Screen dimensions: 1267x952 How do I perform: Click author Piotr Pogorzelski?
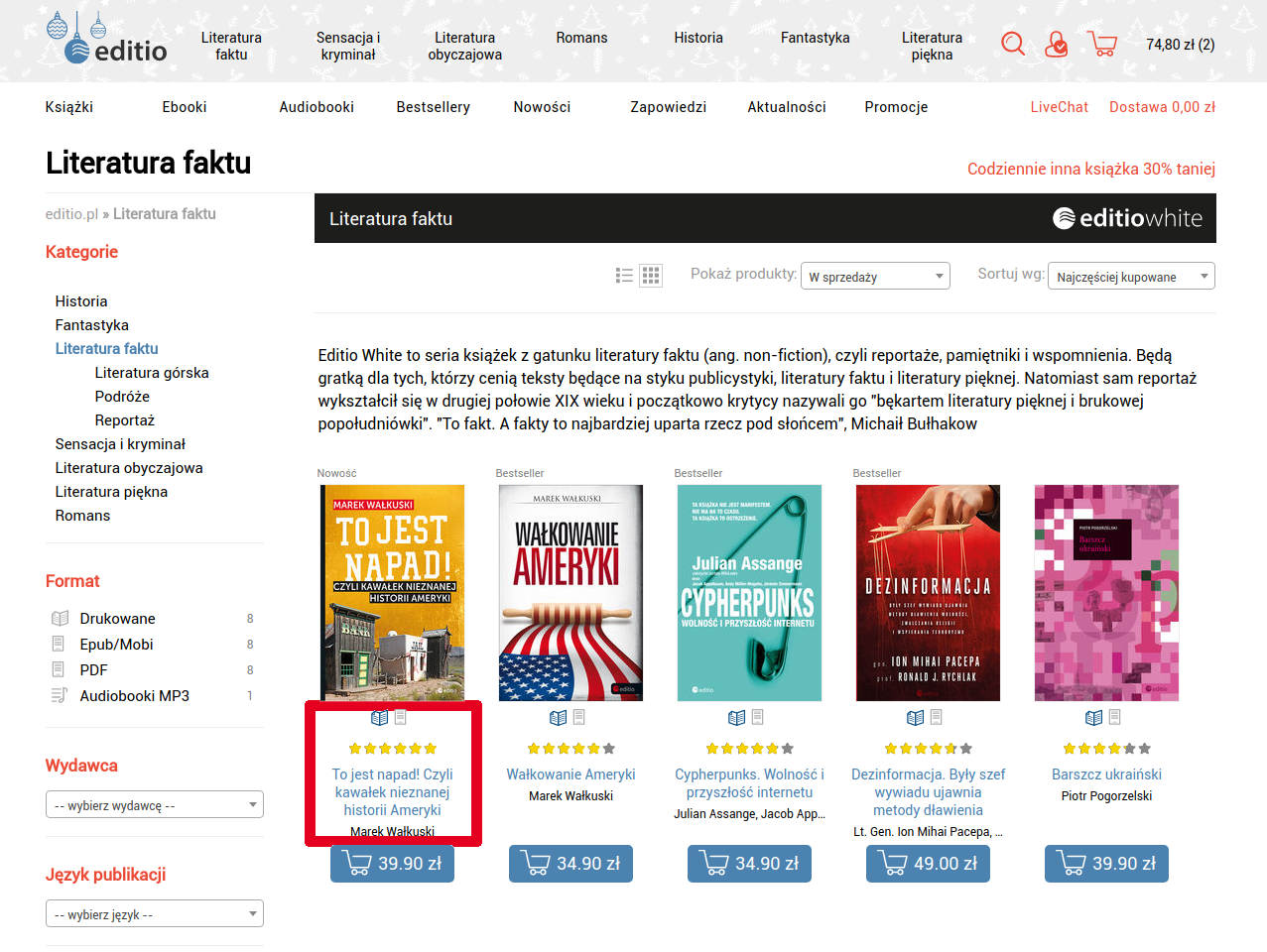pos(1106,796)
